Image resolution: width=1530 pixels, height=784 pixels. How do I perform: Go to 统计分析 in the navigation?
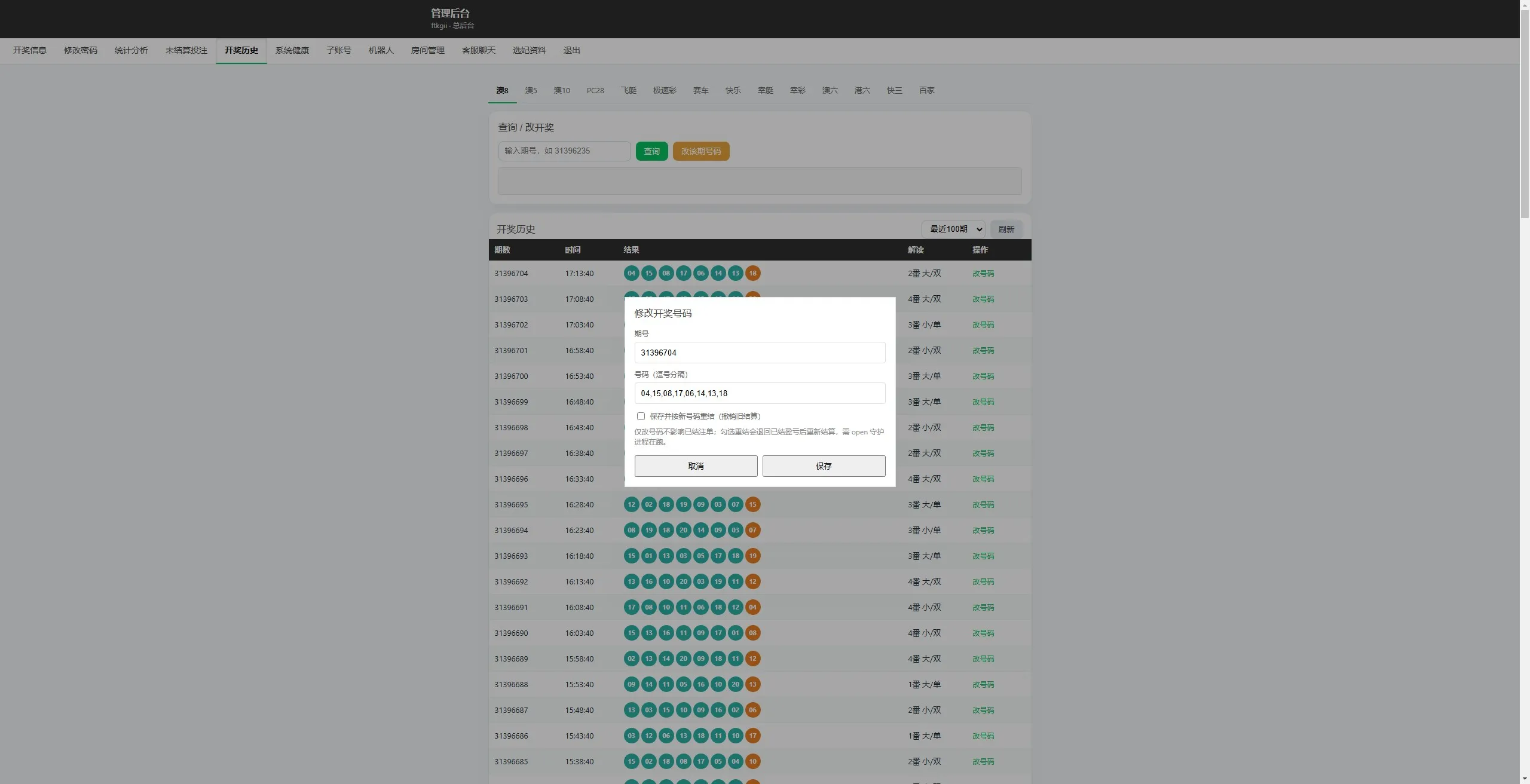pyautogui.click(x=131, y=50)
